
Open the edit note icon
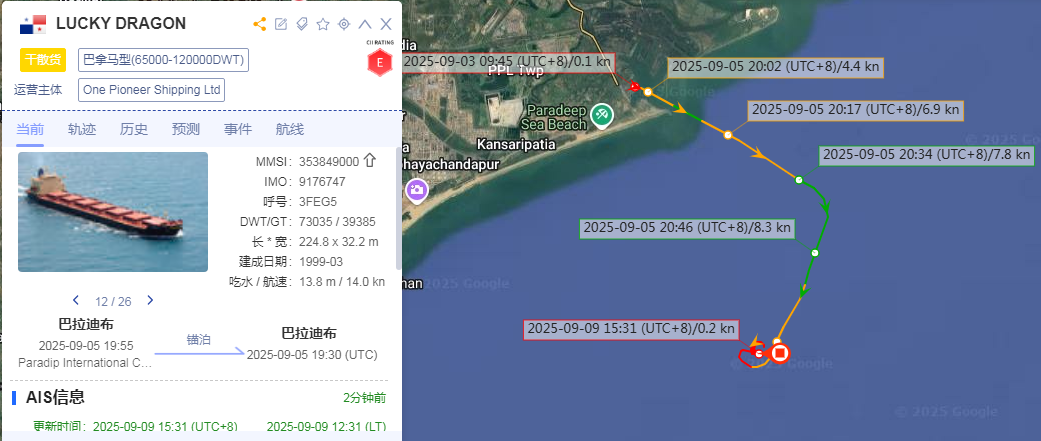[x=281, y=25]
